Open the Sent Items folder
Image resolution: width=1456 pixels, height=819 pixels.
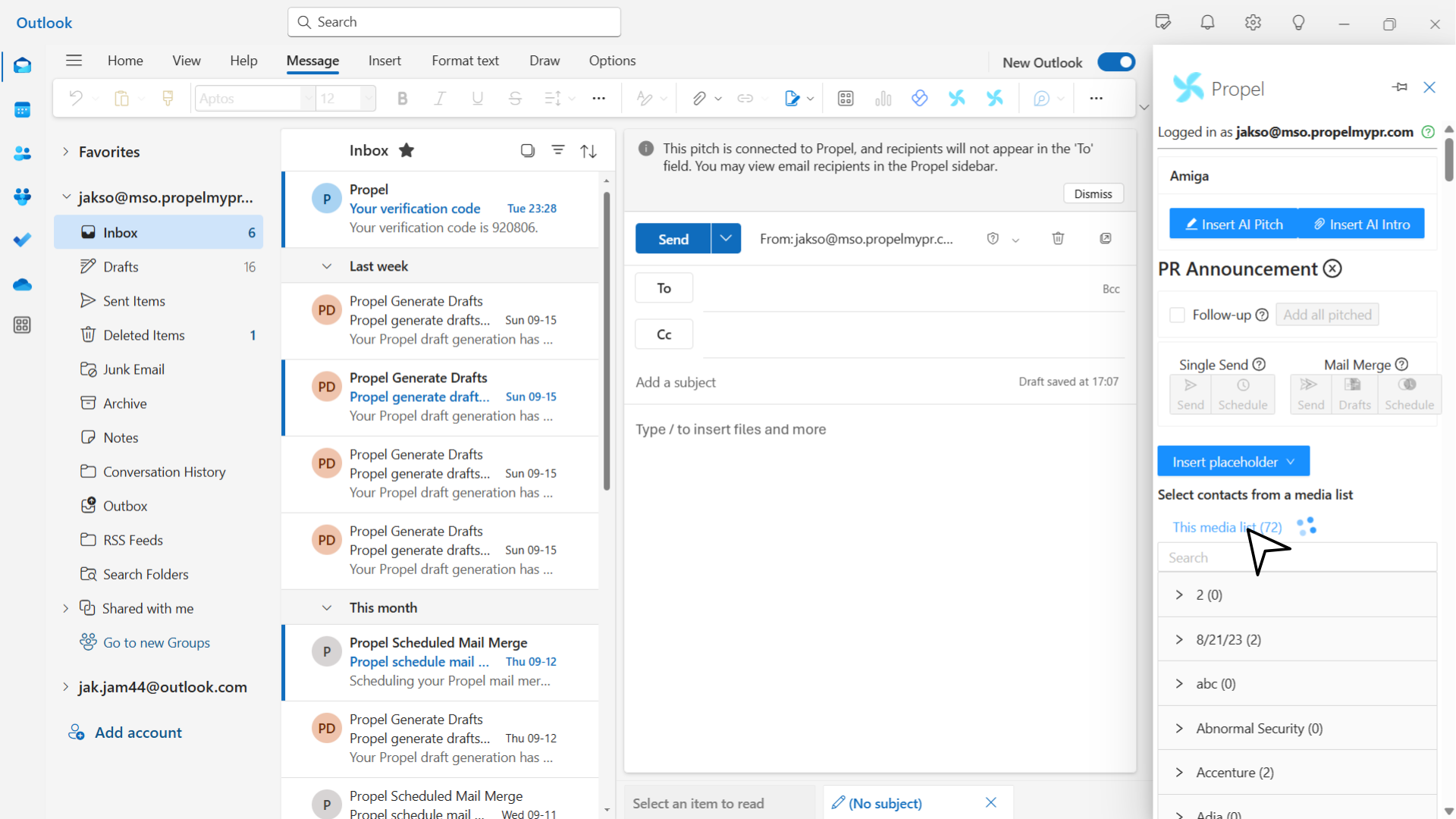[x=158, y=301]
